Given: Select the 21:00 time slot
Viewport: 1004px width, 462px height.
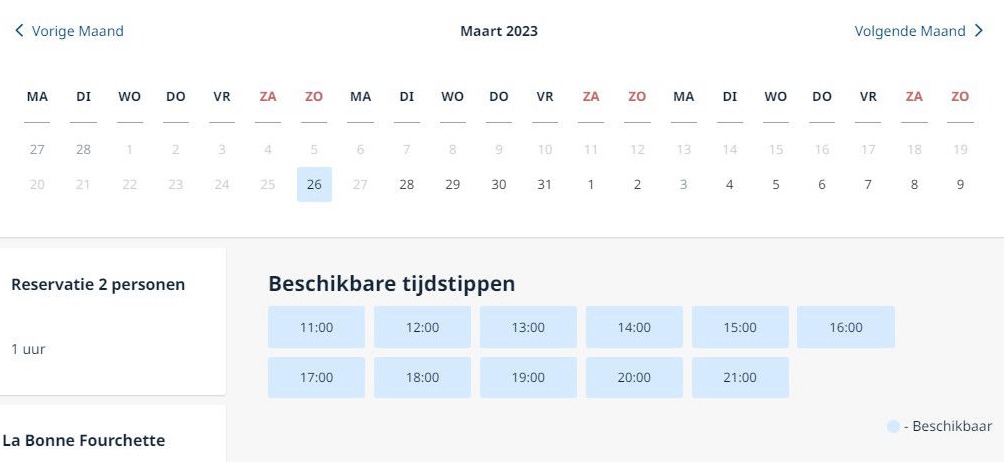Looking at the screenshot, I should click(740, 378).
